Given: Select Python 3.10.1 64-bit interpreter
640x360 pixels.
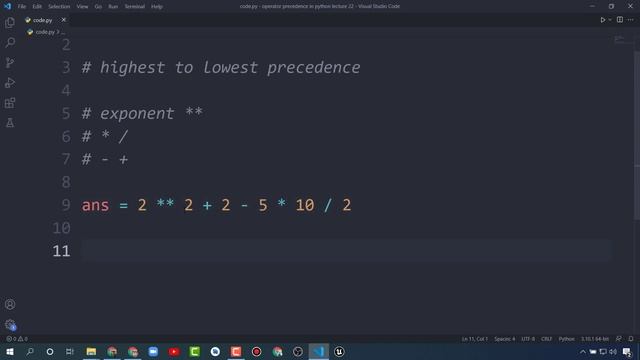Looking at the screenshot, I should (x=595, y=339).
